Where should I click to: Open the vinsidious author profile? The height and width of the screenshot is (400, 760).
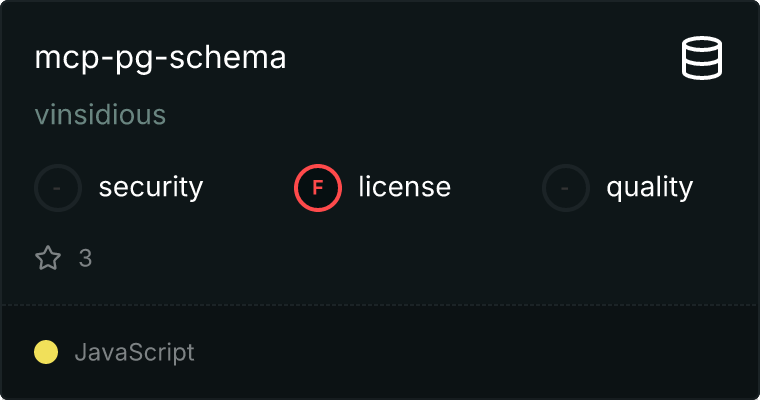100,115
